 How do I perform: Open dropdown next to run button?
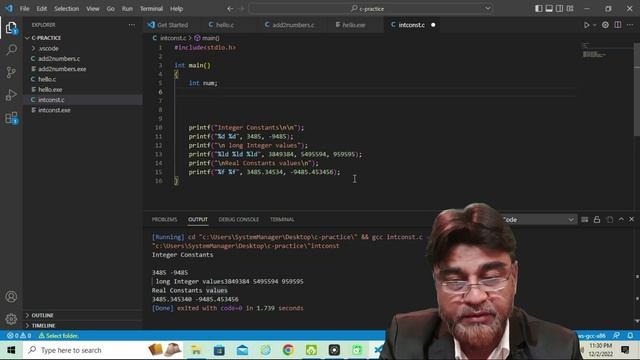point(594,25)
